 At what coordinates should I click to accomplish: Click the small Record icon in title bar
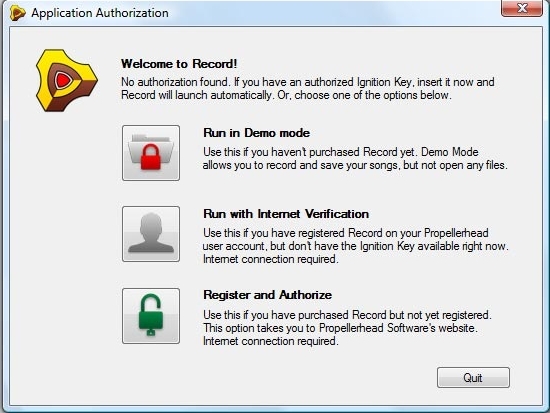pos(18,13)
